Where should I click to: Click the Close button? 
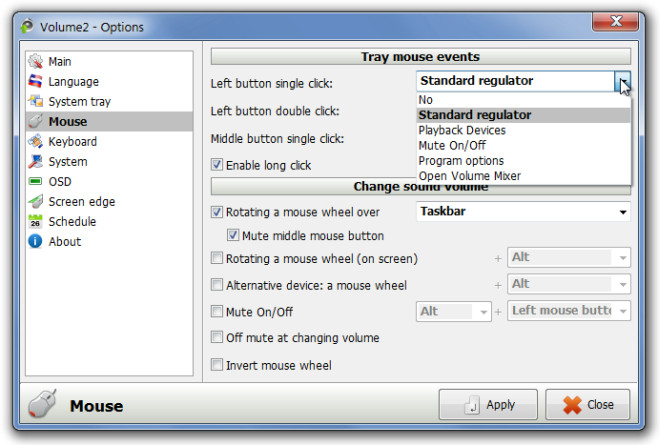tap(588, 405)
